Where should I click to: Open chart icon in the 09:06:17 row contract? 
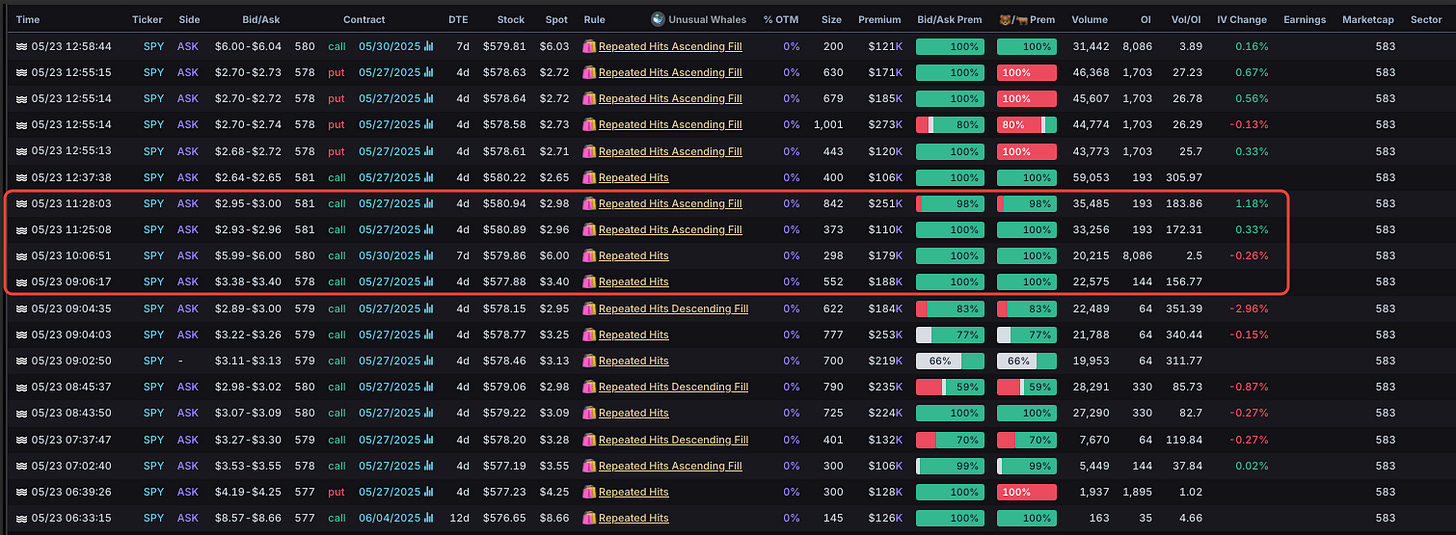pyautogui.click(x=429, y=282)
